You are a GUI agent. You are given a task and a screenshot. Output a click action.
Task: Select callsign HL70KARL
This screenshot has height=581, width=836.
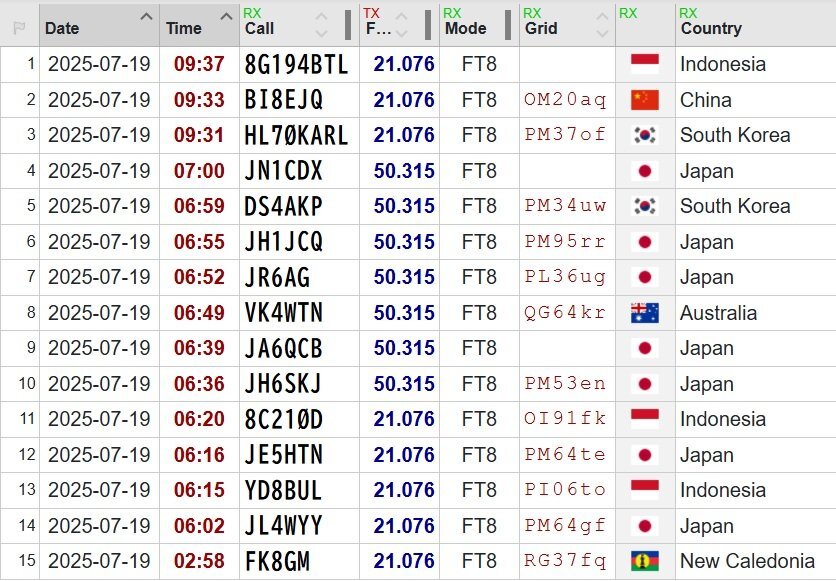coord(296,135)
